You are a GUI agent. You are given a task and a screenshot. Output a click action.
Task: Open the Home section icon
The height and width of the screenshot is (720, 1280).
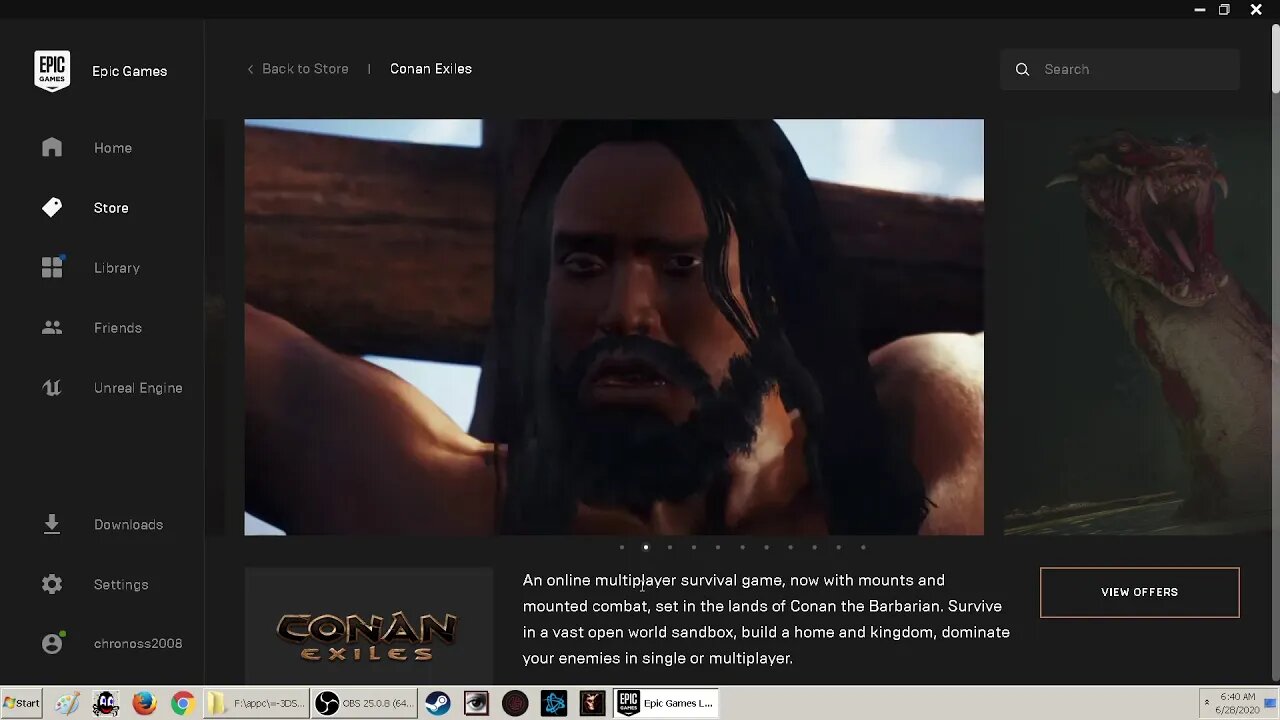click(52, 148)
